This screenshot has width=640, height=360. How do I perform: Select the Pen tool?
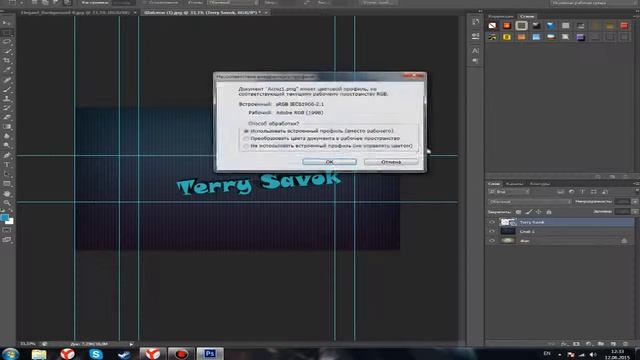[7, 155]
